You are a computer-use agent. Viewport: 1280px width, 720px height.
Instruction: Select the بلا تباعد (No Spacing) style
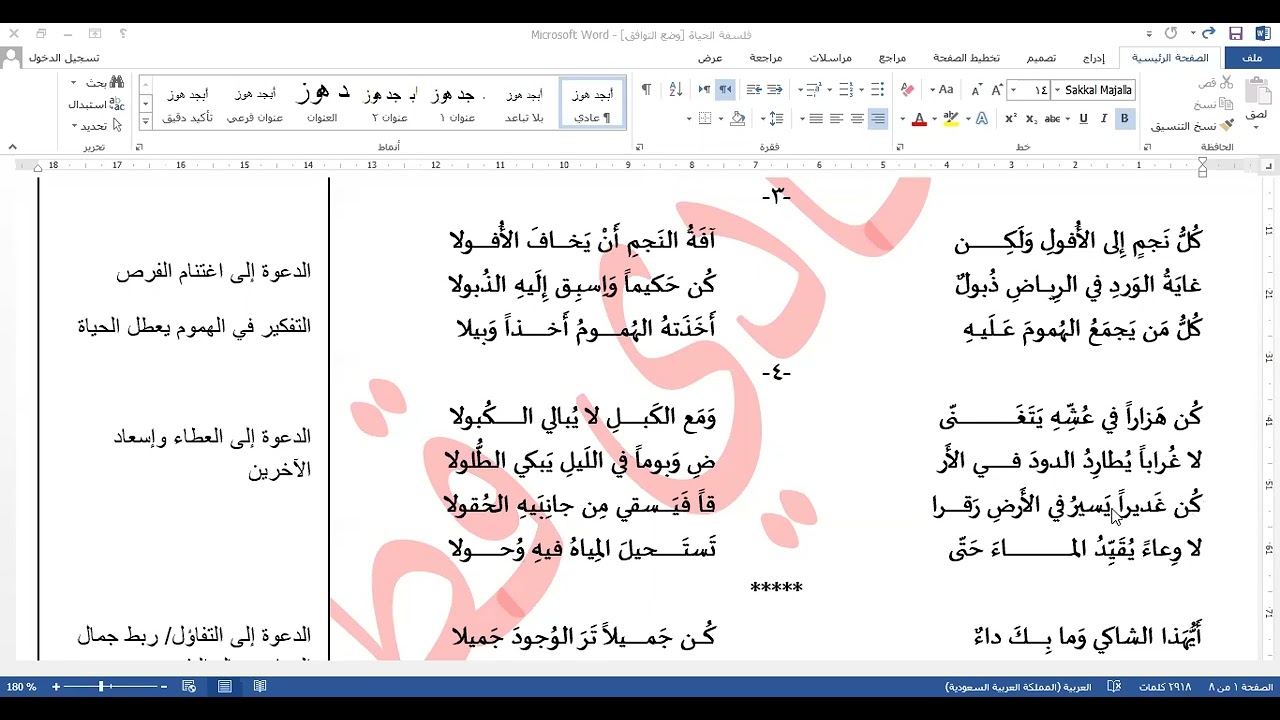[524, 103]
